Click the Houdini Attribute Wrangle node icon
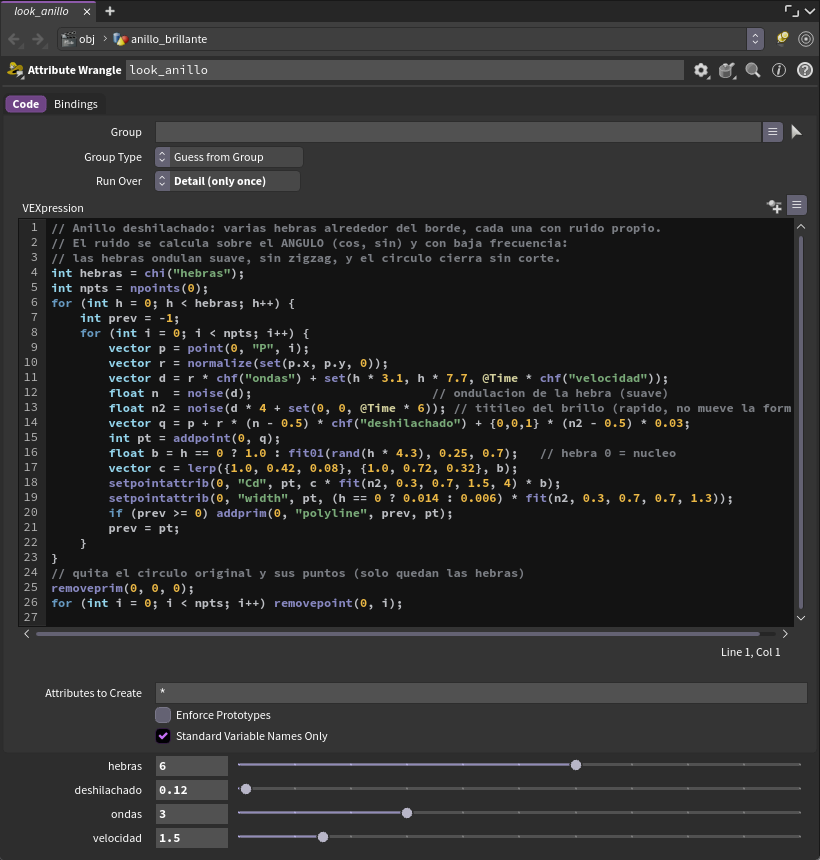This screenshot has height=860, width=820. coord(15,70)
